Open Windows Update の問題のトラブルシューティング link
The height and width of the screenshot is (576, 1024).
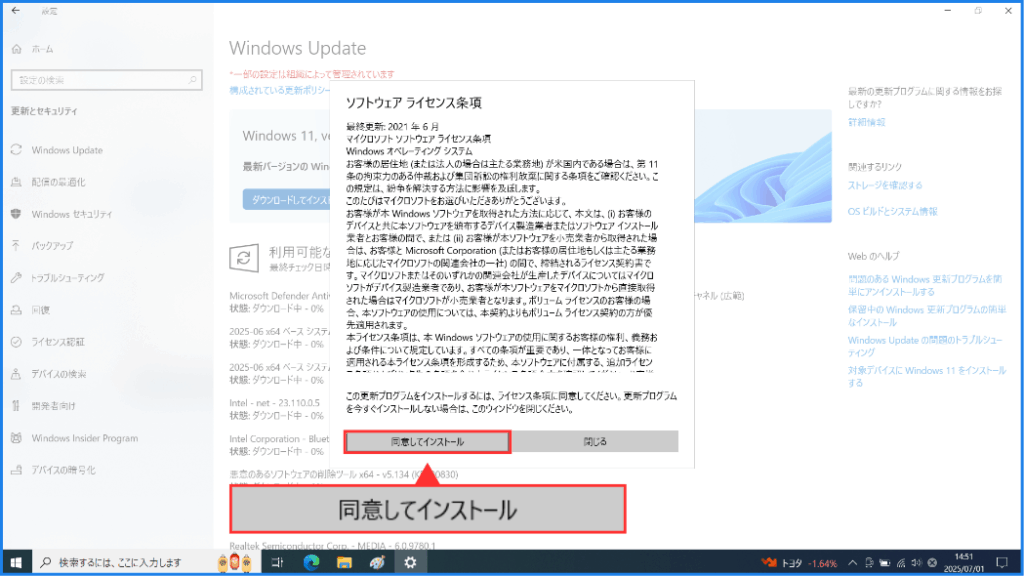[x=925, y=346]
